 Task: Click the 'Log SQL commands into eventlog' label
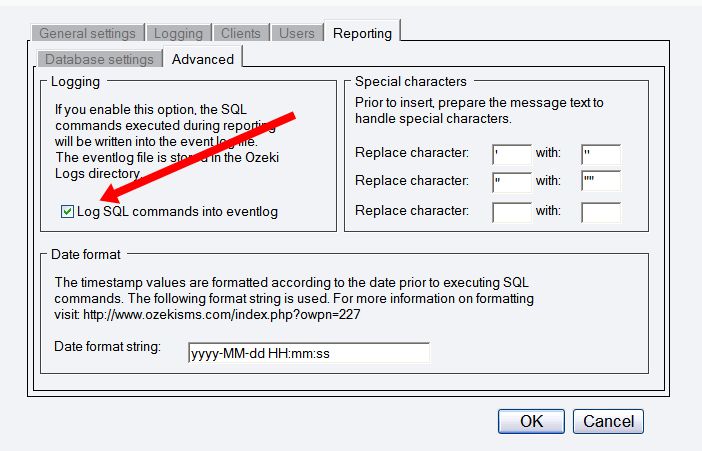point(178,211)
